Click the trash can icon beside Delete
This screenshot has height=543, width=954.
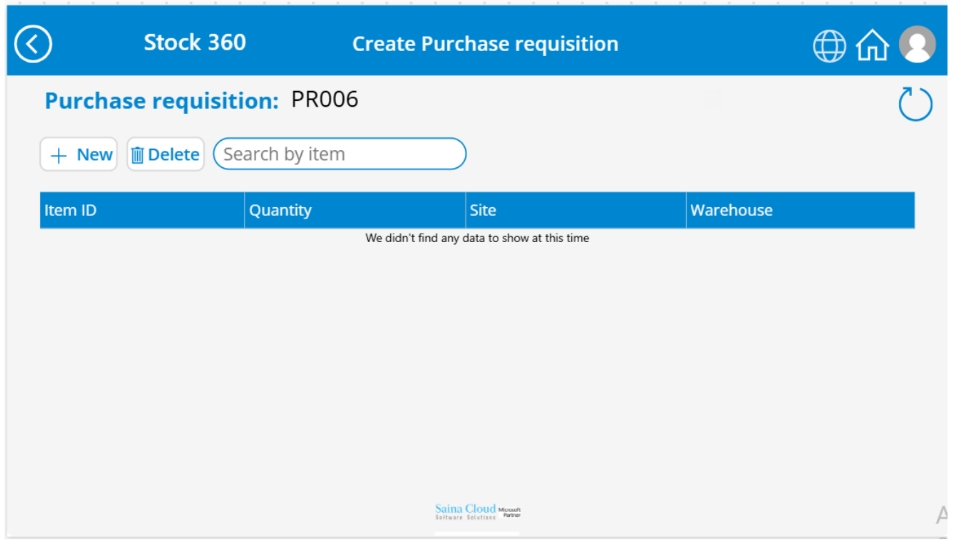(x=138, y=155)
